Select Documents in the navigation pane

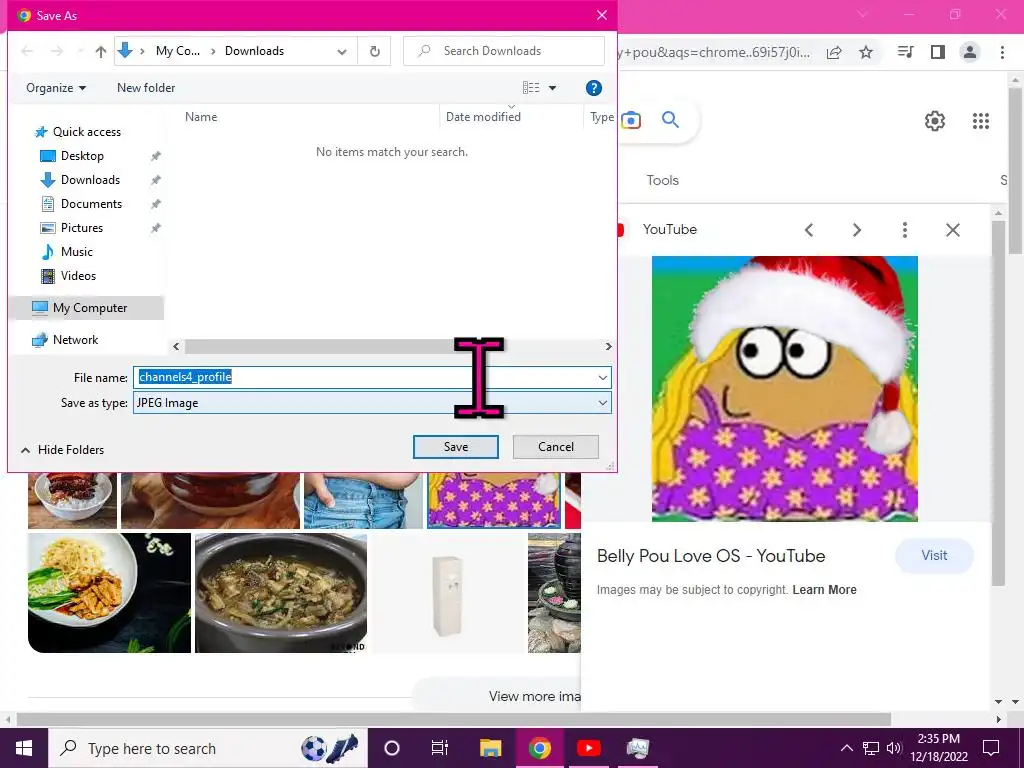point(91,204)
